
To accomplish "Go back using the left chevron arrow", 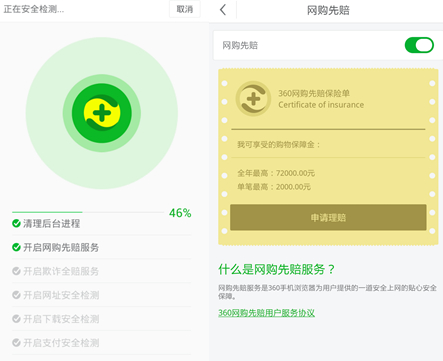I will pyautogui.click(x=223, y=10).
